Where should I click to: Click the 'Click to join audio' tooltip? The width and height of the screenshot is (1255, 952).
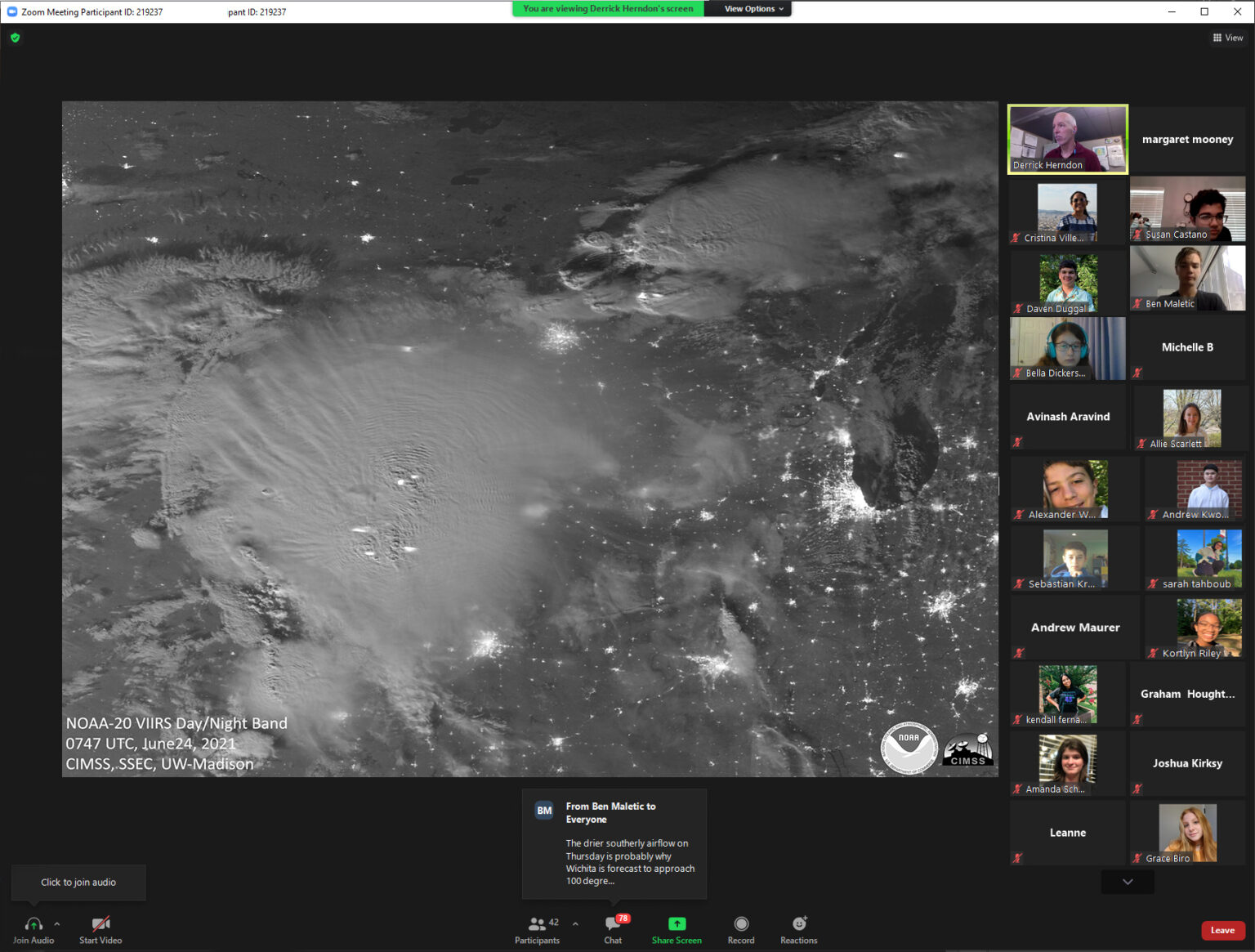click(78, 883)
